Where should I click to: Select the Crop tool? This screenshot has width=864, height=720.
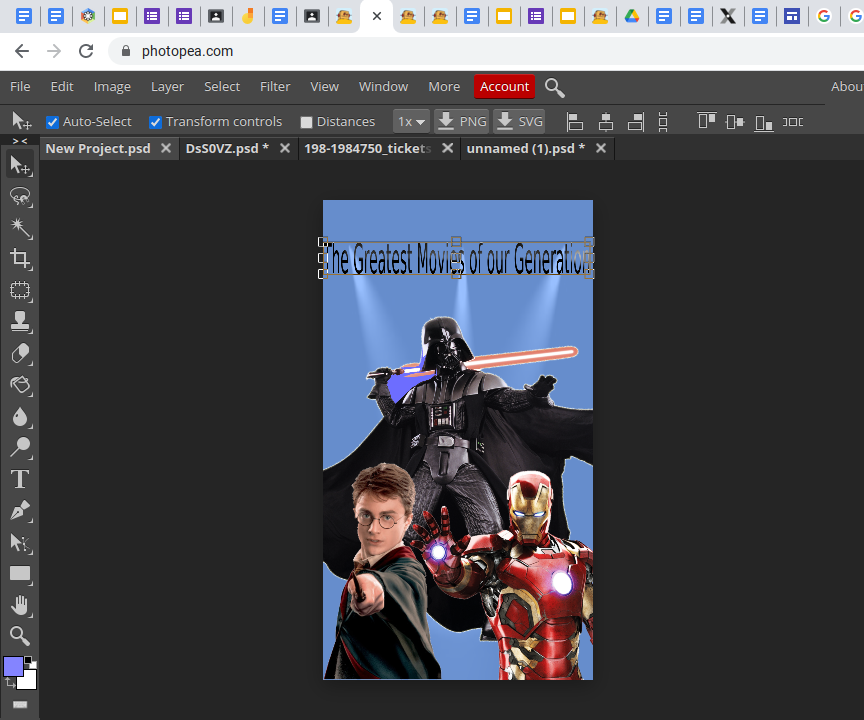(20, 259)
